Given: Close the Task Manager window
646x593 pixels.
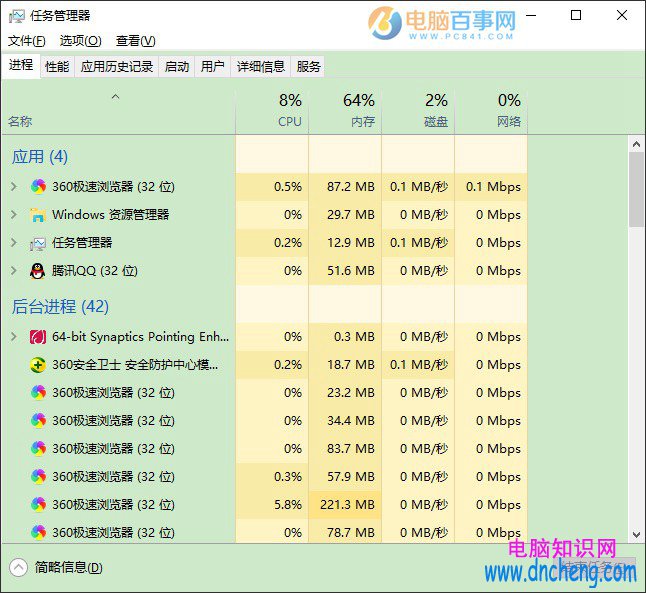Looking at the screenshot, I should coord(622,16).
